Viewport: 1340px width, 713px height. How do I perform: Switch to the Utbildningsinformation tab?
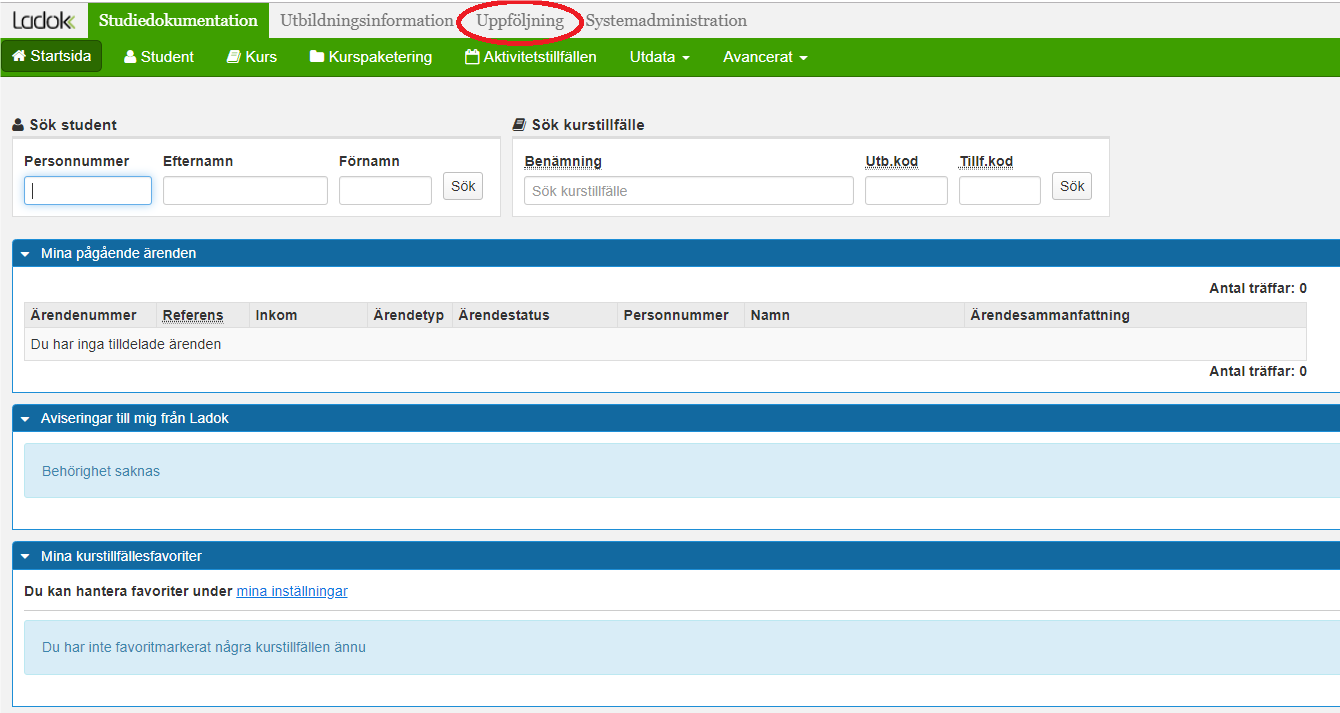366,20
